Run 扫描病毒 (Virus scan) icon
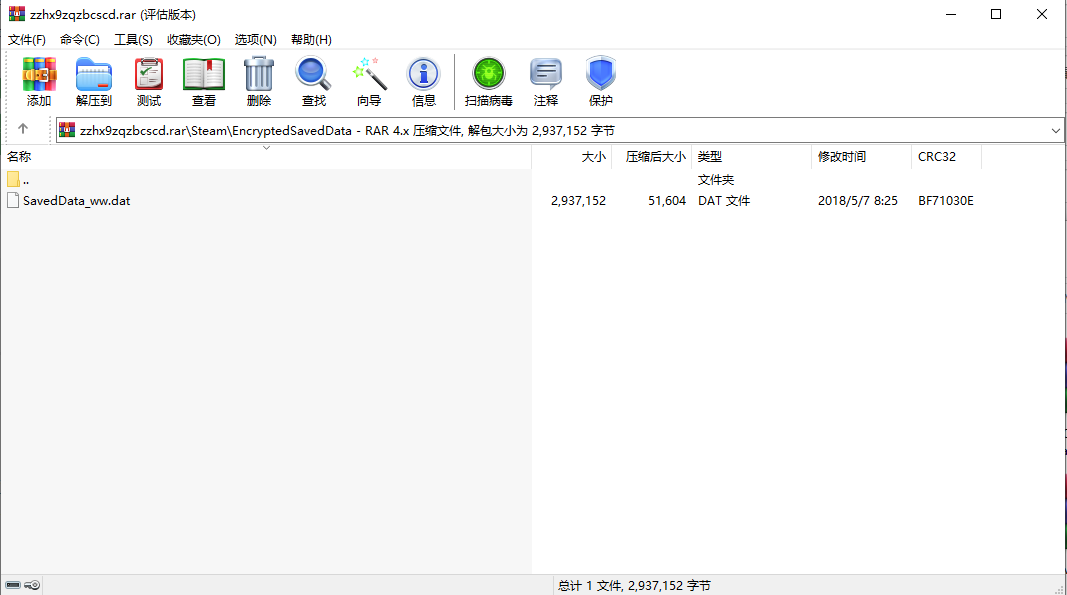1067x595 pixels. (x=489, y=74)
